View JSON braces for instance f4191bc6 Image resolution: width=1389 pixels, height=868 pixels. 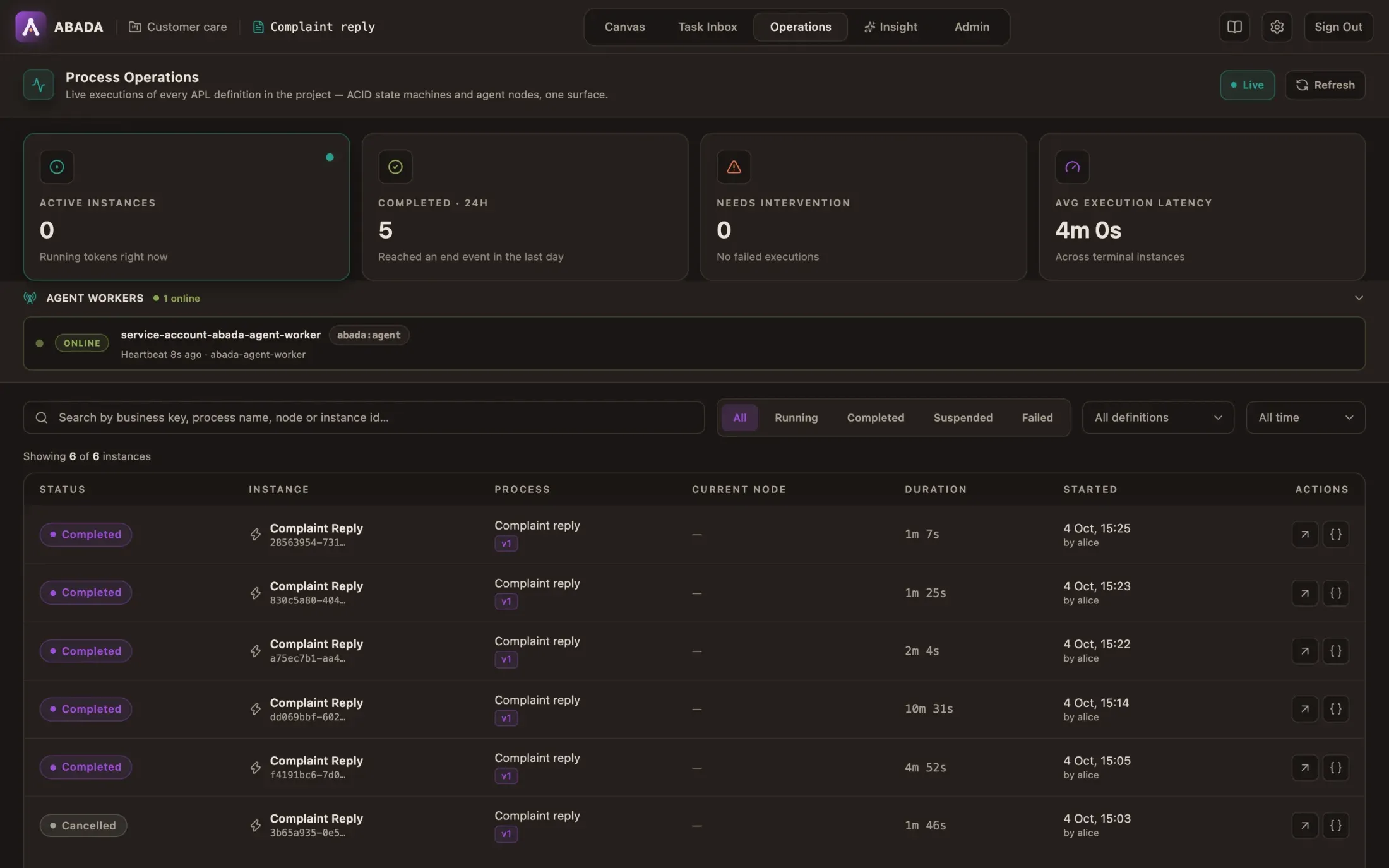tap(1335, 768)
